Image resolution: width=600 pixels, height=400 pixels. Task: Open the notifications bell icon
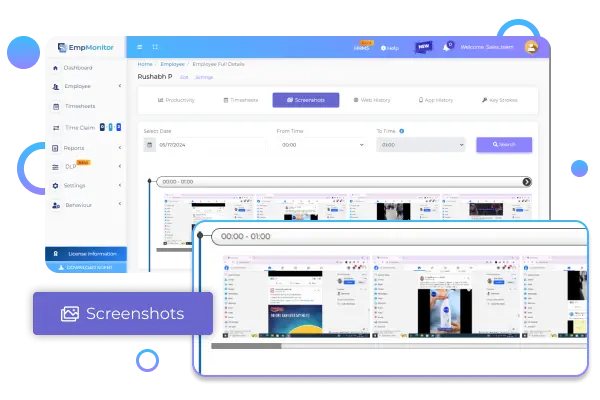(447, 46)
